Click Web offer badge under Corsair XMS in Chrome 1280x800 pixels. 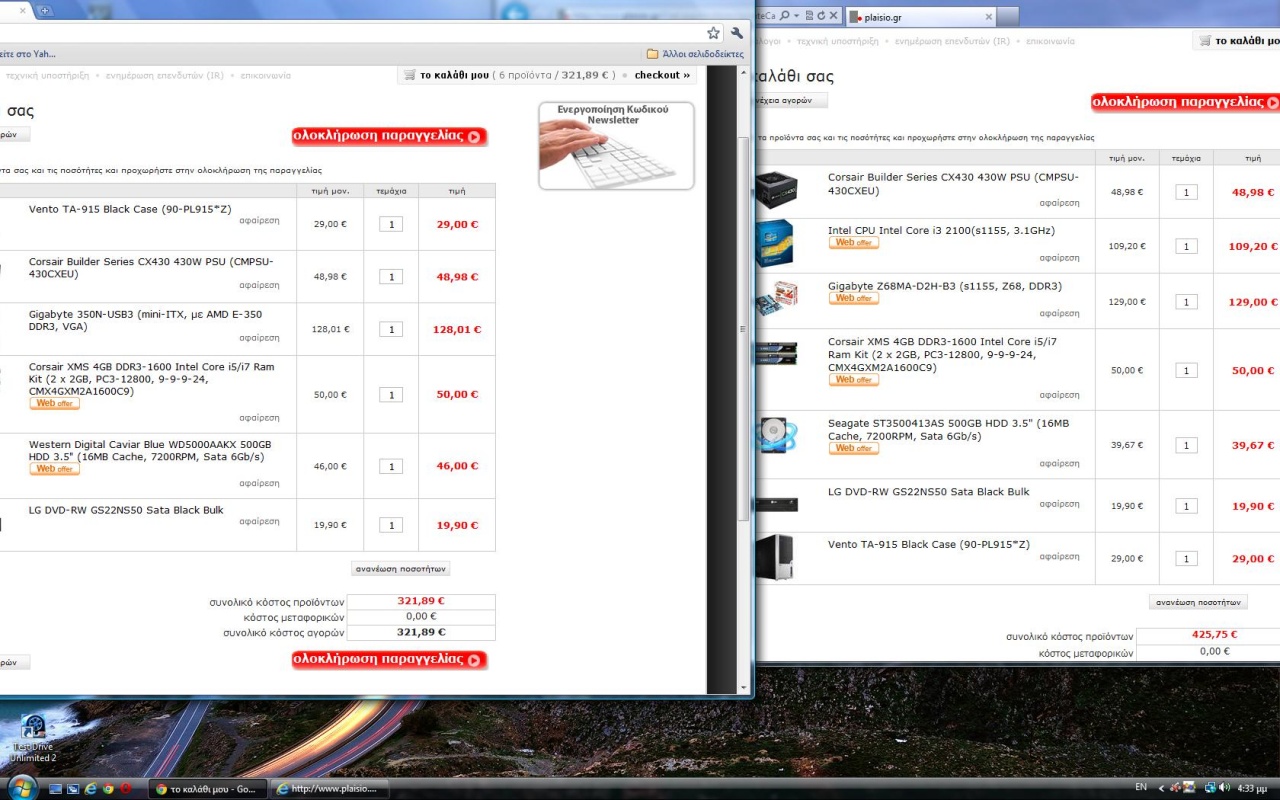point(55,404)
